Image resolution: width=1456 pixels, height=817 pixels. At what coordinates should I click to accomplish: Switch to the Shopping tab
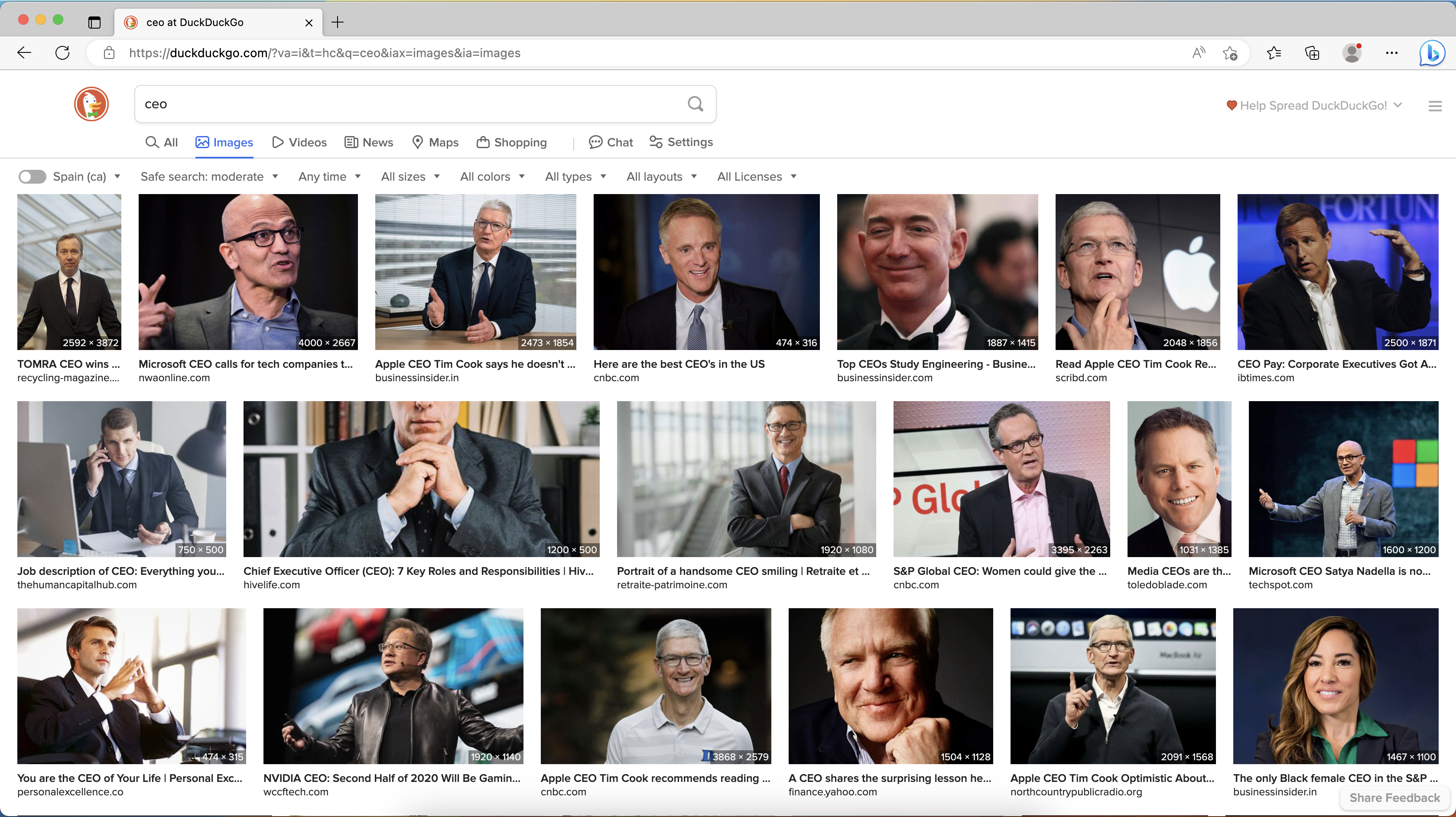511,143
